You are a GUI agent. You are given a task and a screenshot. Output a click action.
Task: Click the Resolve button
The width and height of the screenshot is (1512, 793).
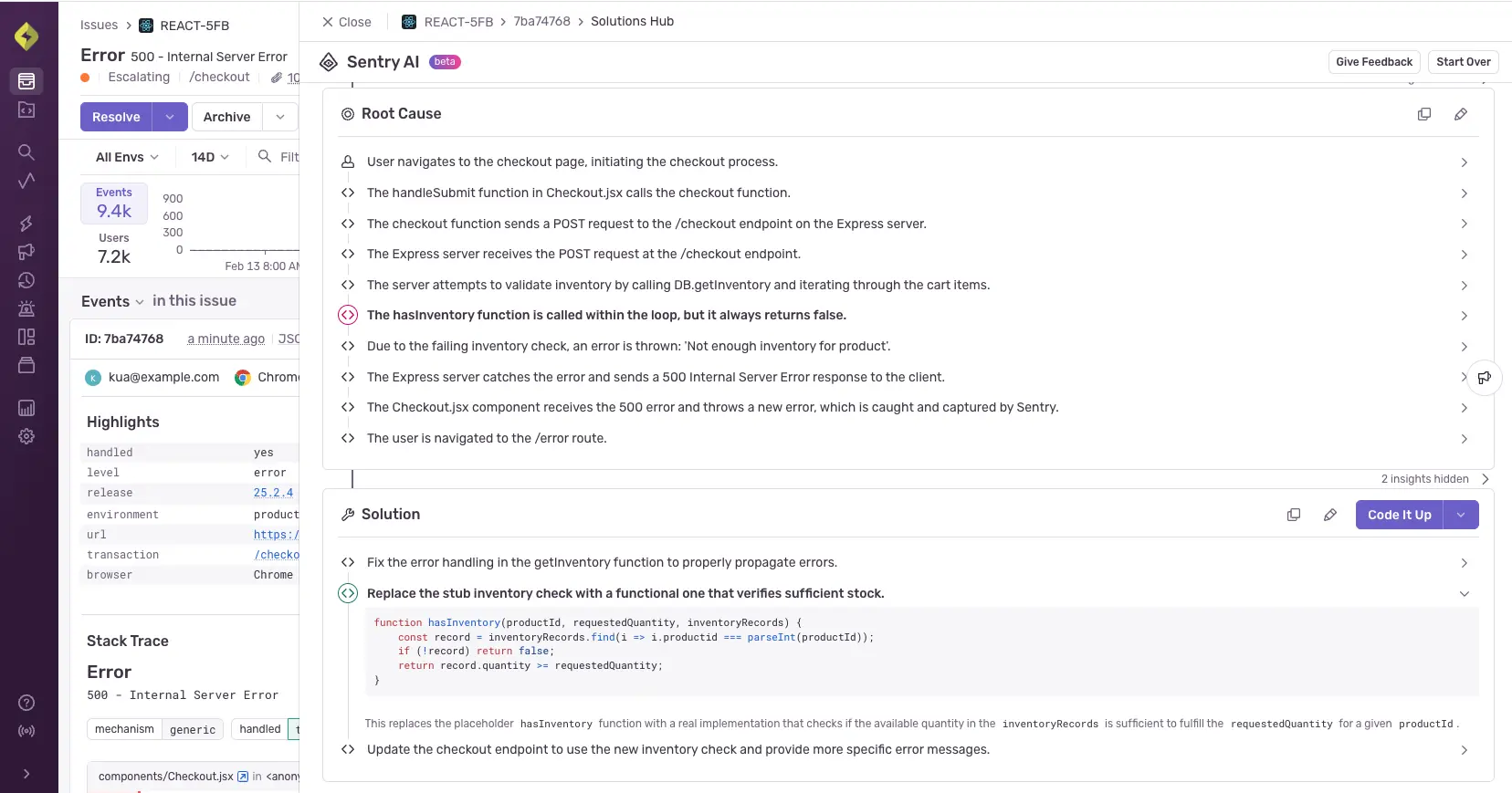[116, 117]
